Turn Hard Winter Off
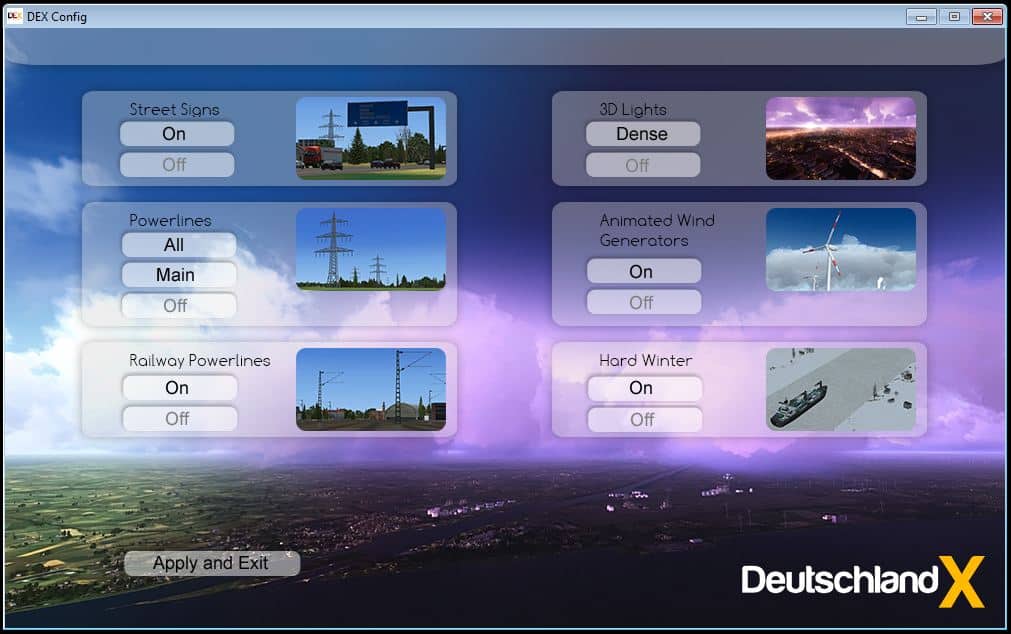 click(x=643, y=419)
